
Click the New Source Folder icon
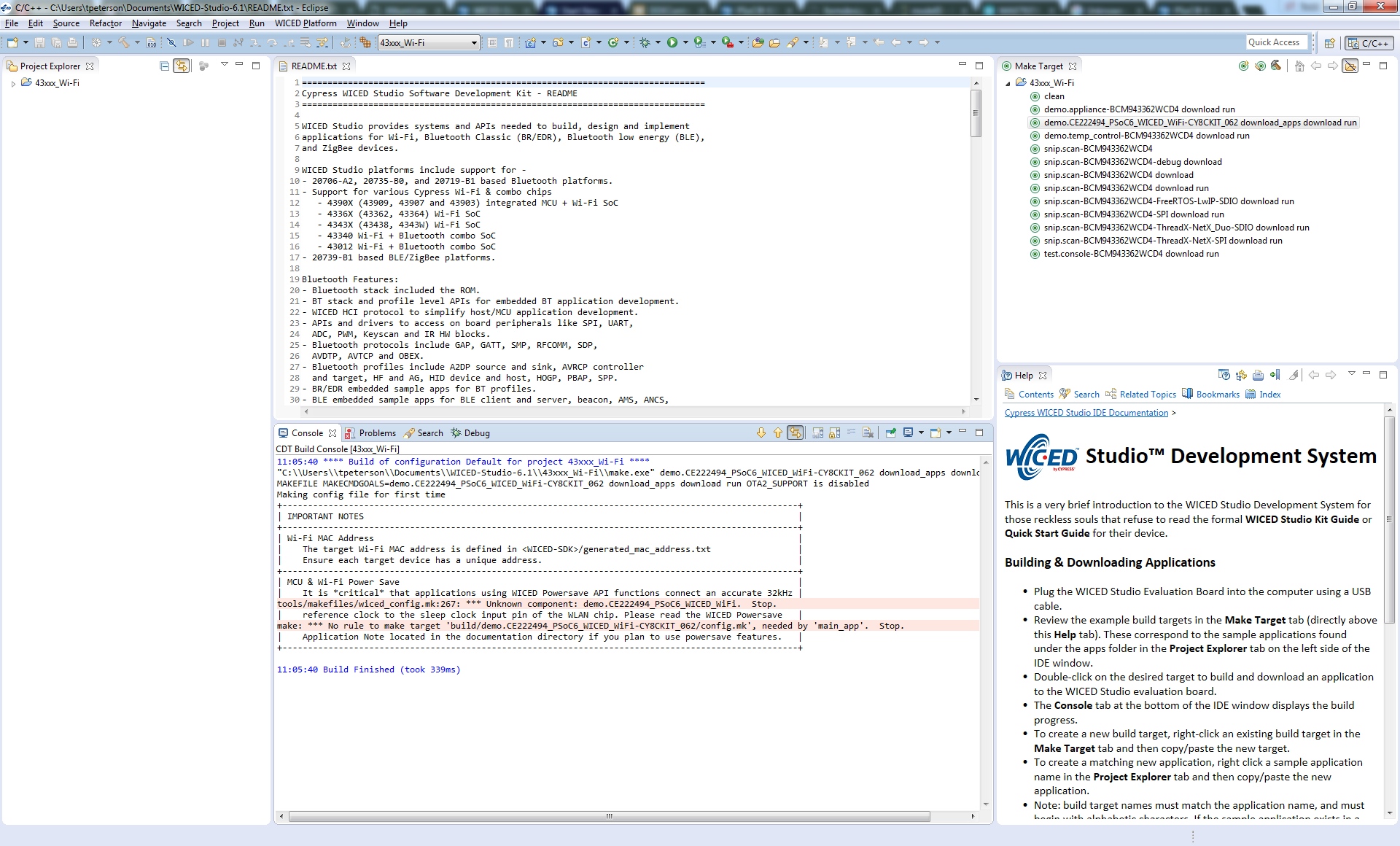point(558,43)
